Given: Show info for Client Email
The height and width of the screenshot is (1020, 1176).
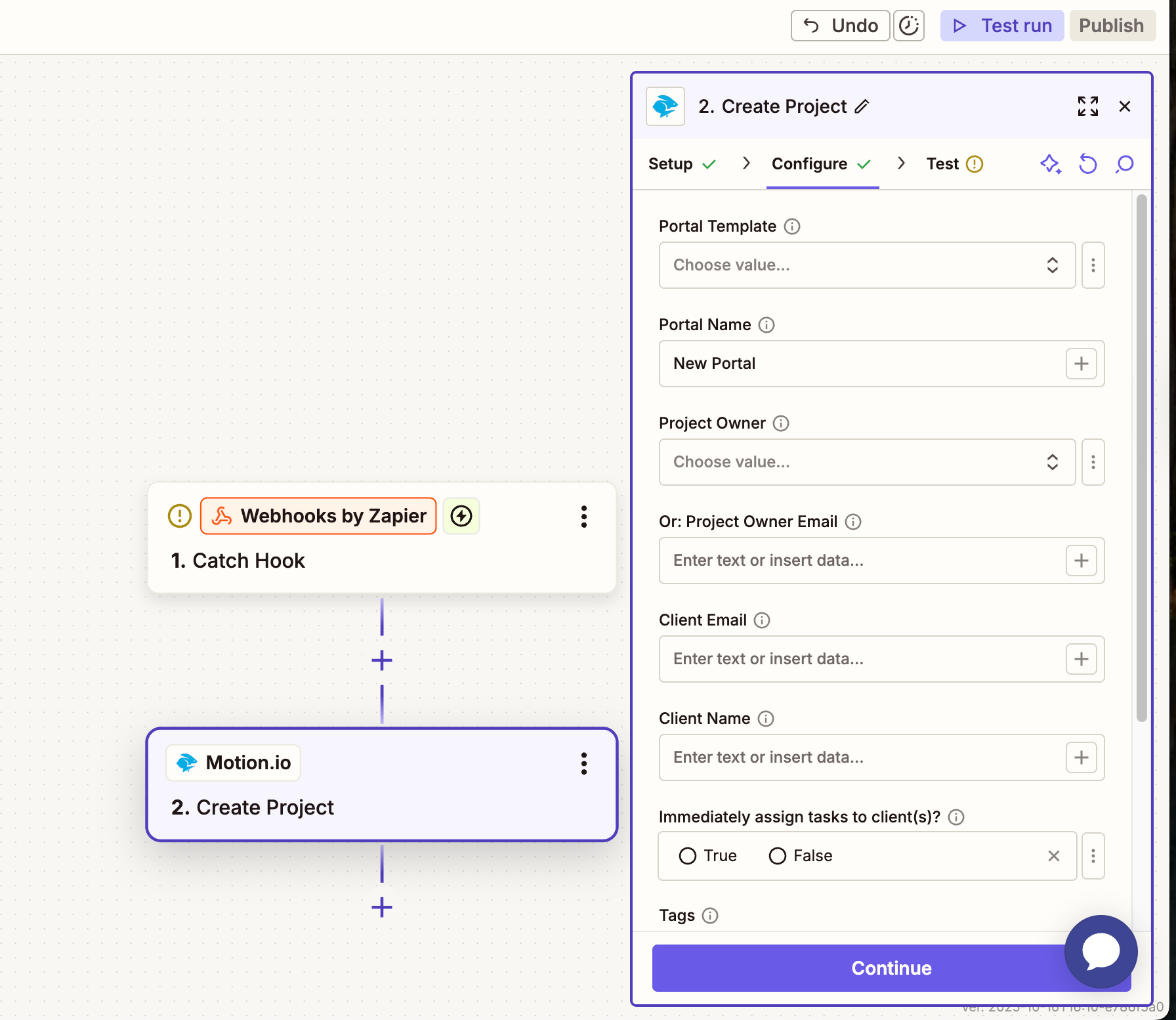Looking at the screenshot, I should [762, 620].
